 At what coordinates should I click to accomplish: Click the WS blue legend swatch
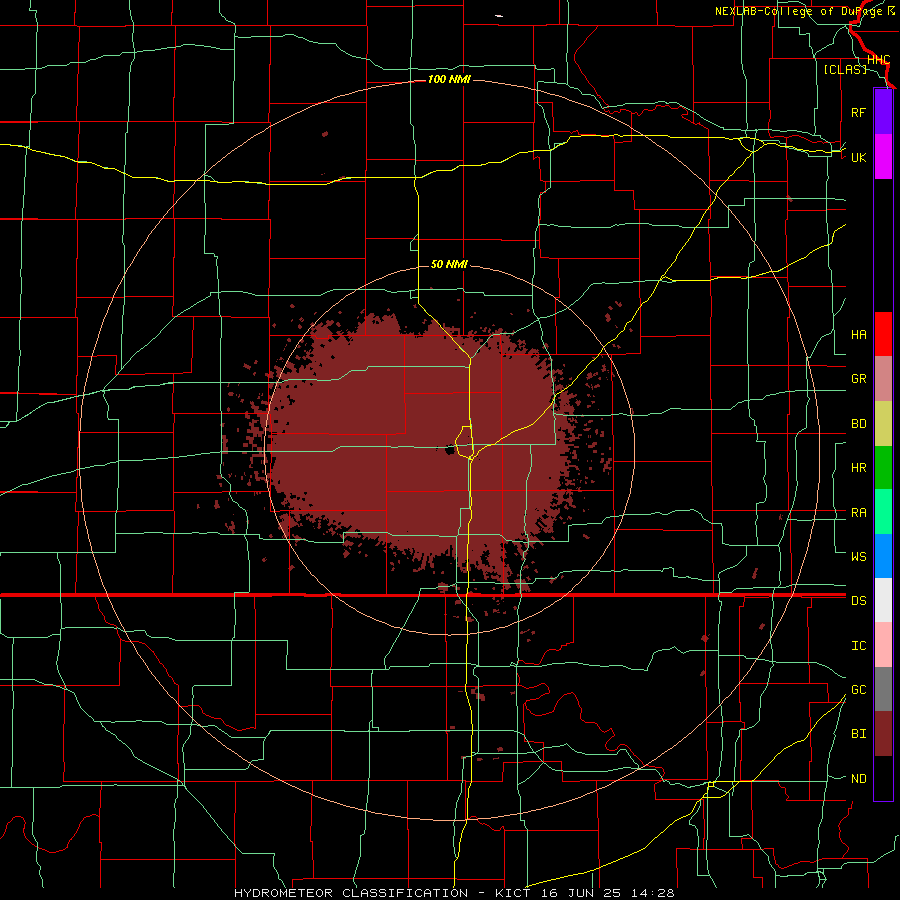click(883, 556)
